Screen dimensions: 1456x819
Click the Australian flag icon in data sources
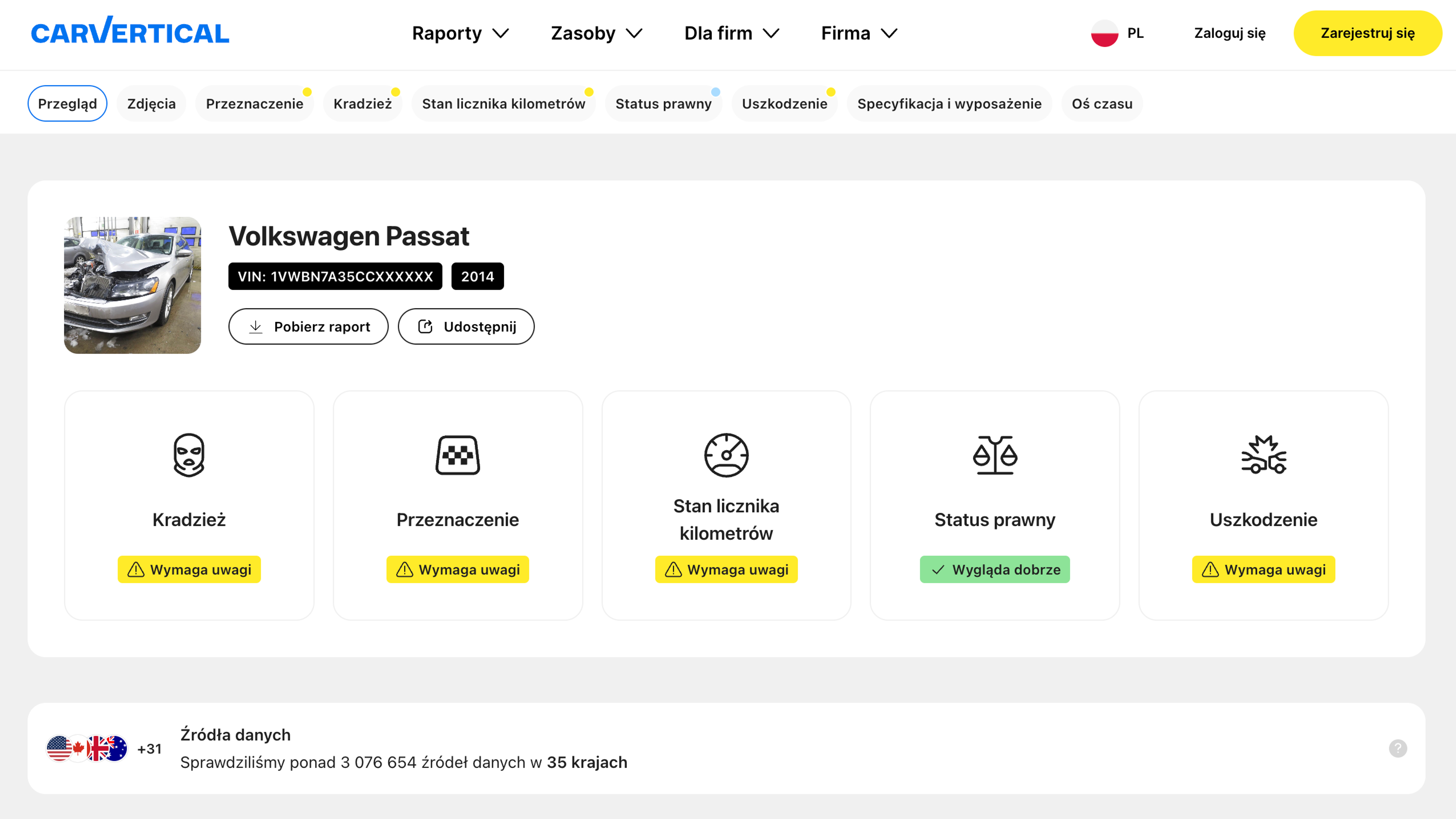[115, 749]
